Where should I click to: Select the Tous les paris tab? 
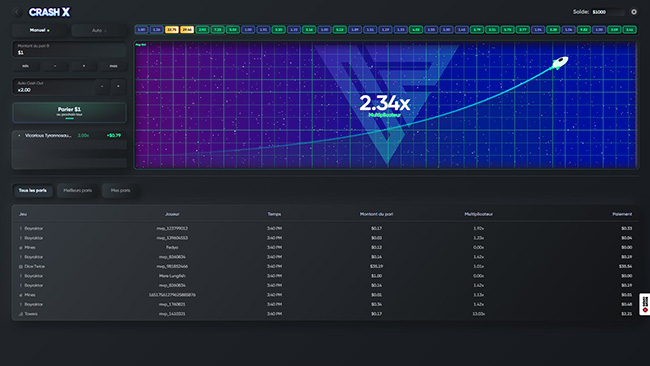point(33,191)
